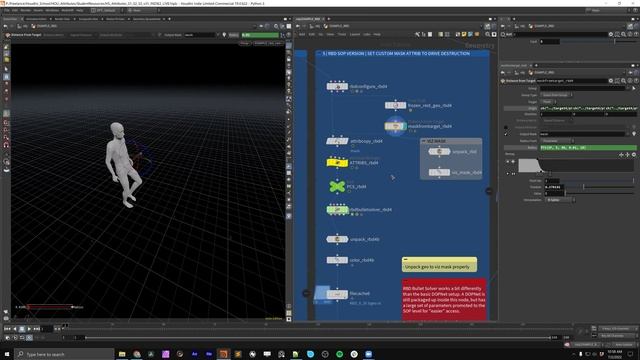Click the Remap ramp graph
The width and height of the screenshot is (640, 360).
tap(576, 165)
